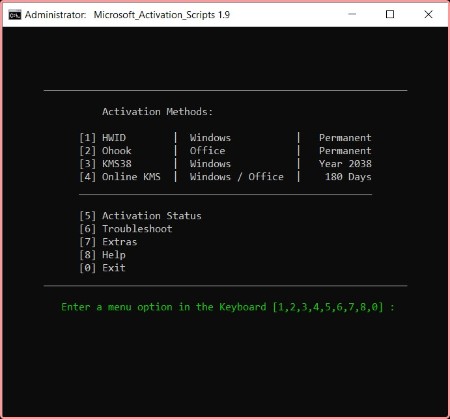Click the '[2] Ohook' menu line
This screenshot has height=419, width=450.
105,151
